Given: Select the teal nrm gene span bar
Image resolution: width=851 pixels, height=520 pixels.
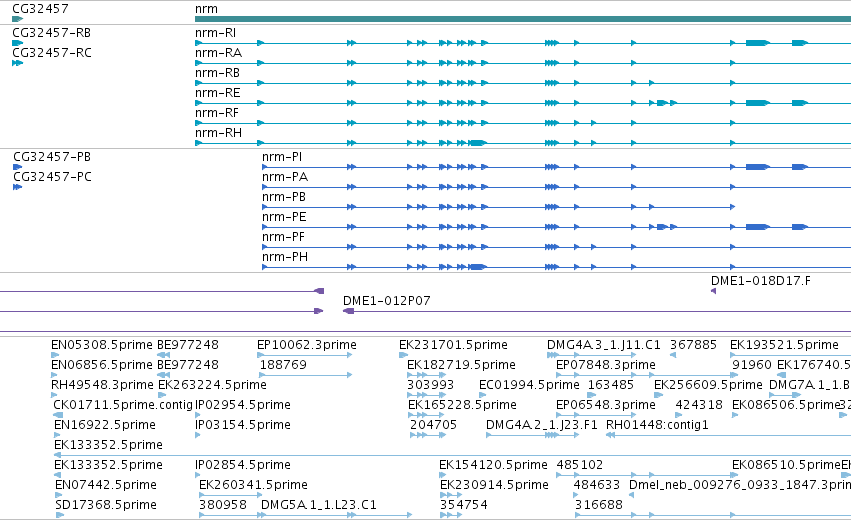Looking at the screenshot, I should [523, 19].
